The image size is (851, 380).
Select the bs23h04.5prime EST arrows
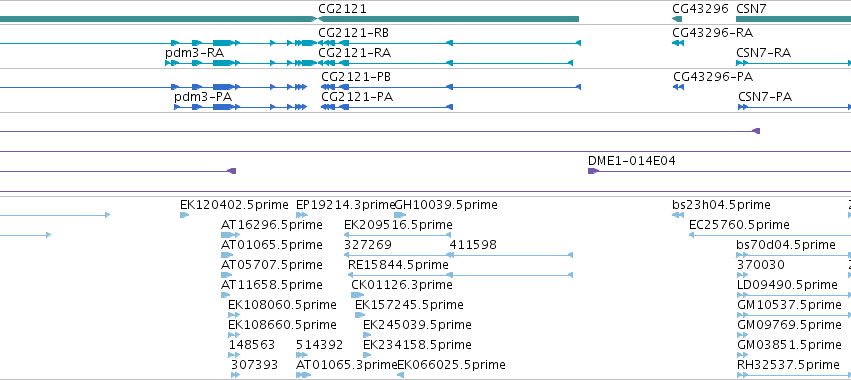677,215
